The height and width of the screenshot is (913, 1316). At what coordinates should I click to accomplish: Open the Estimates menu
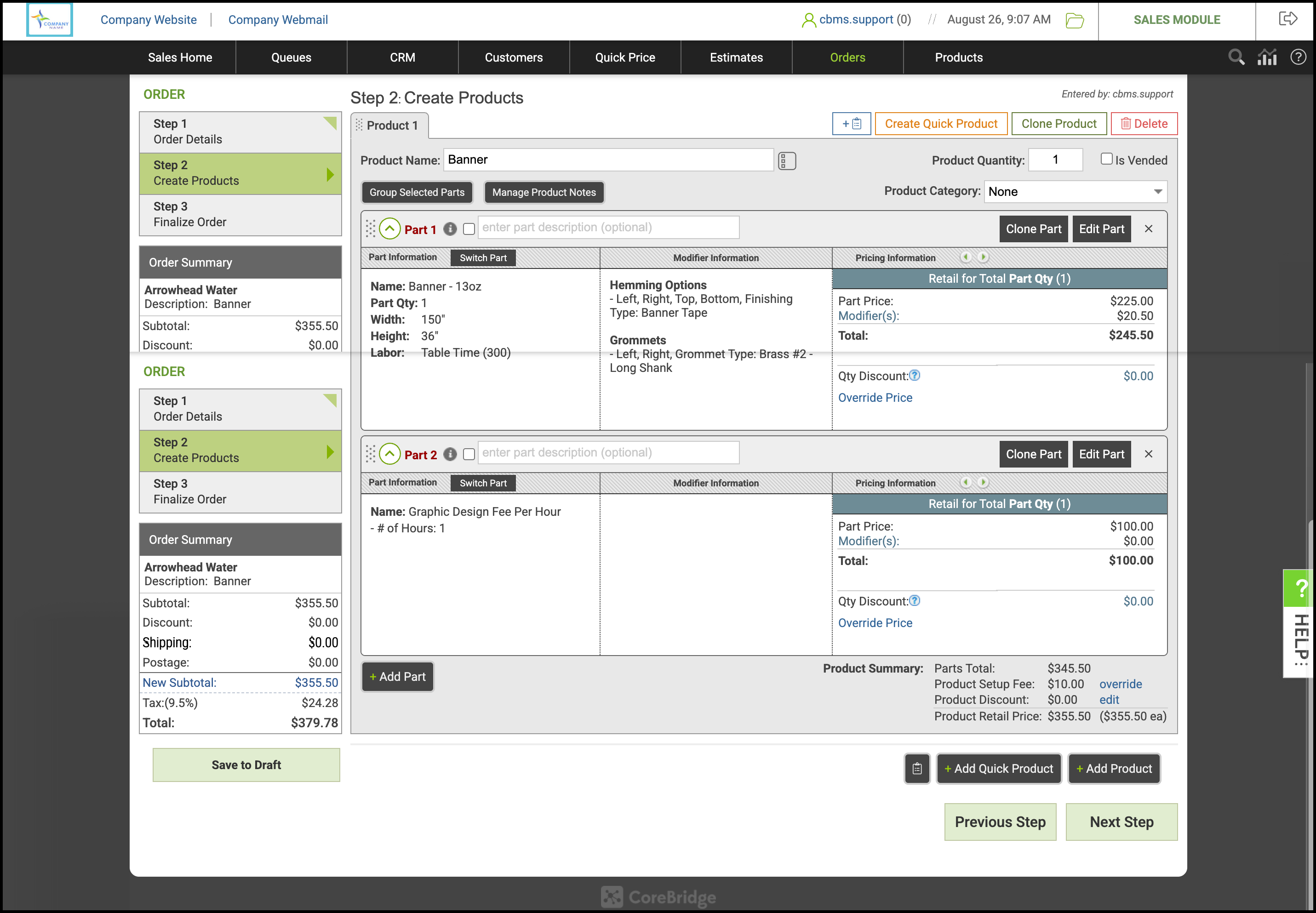(736, 57)
